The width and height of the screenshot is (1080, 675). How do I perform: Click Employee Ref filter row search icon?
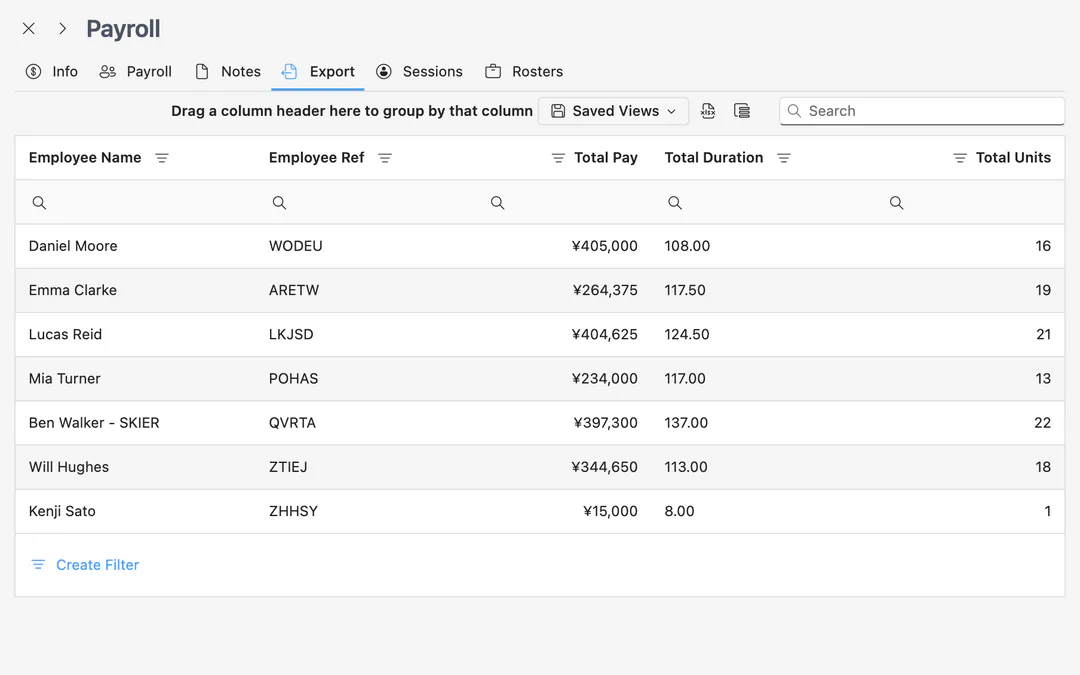point(279,202)
